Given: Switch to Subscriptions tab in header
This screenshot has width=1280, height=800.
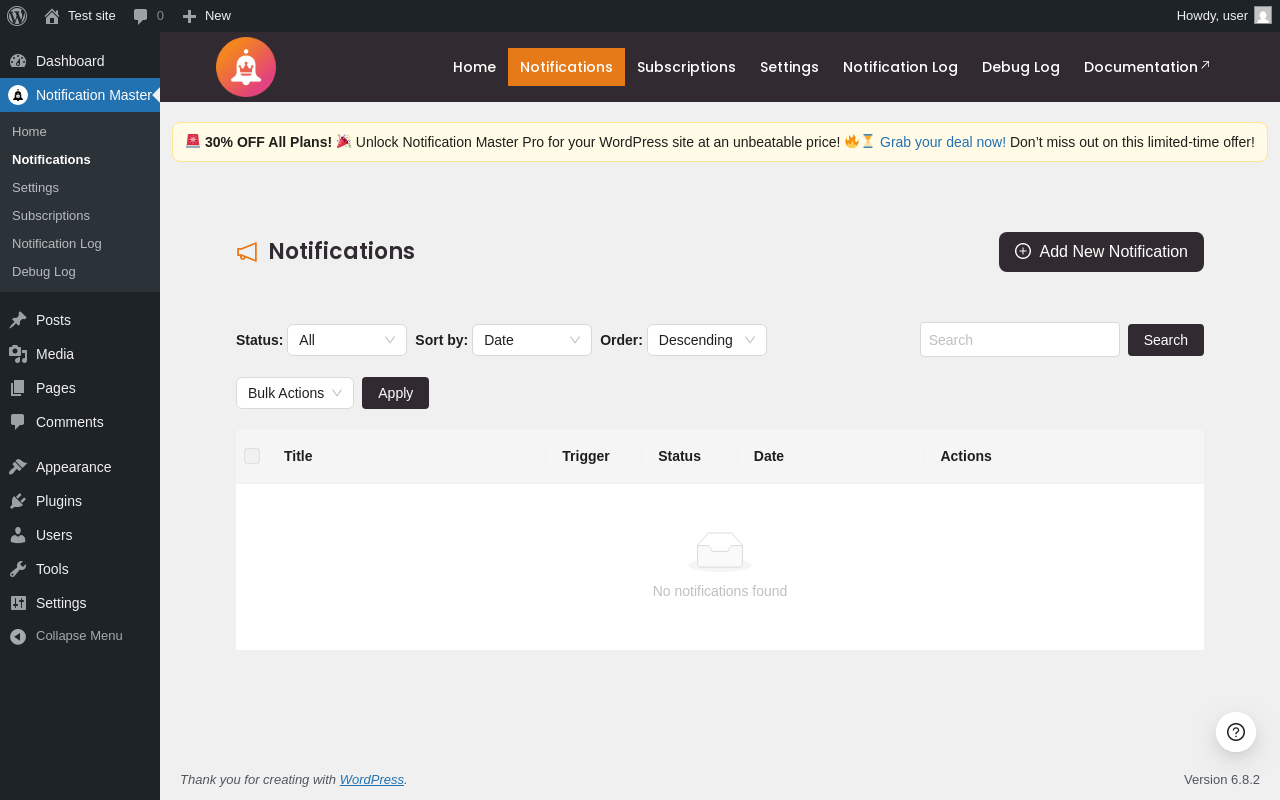Looking at the screenshot, I should [686, 67].
